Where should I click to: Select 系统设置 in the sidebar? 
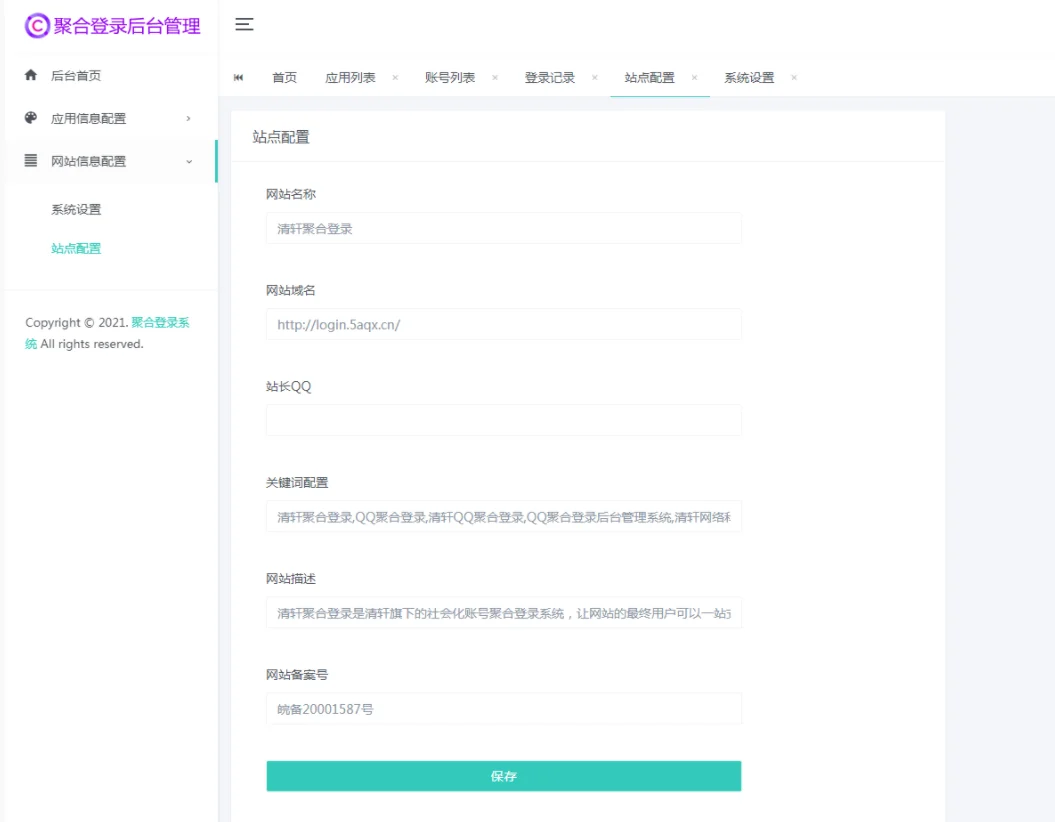[76, 209]
